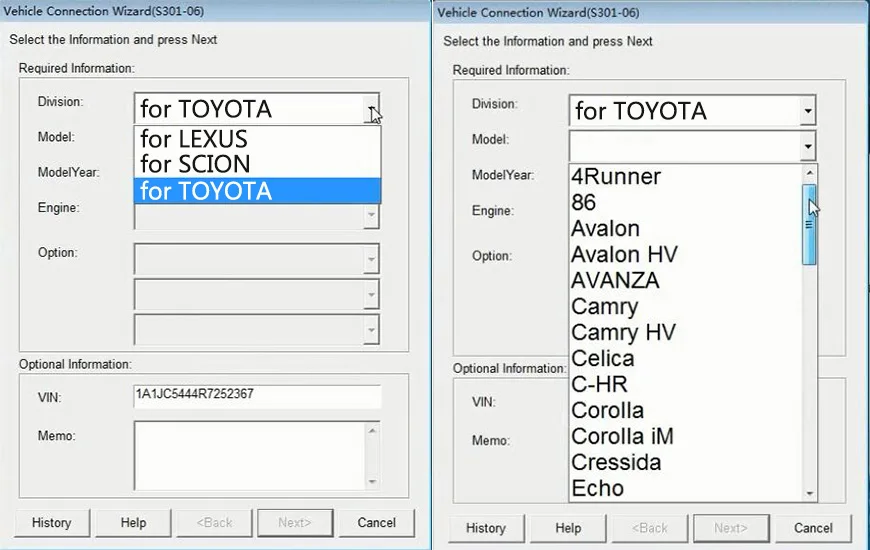Click Cancel button in right window

click(x=813, y=528)
